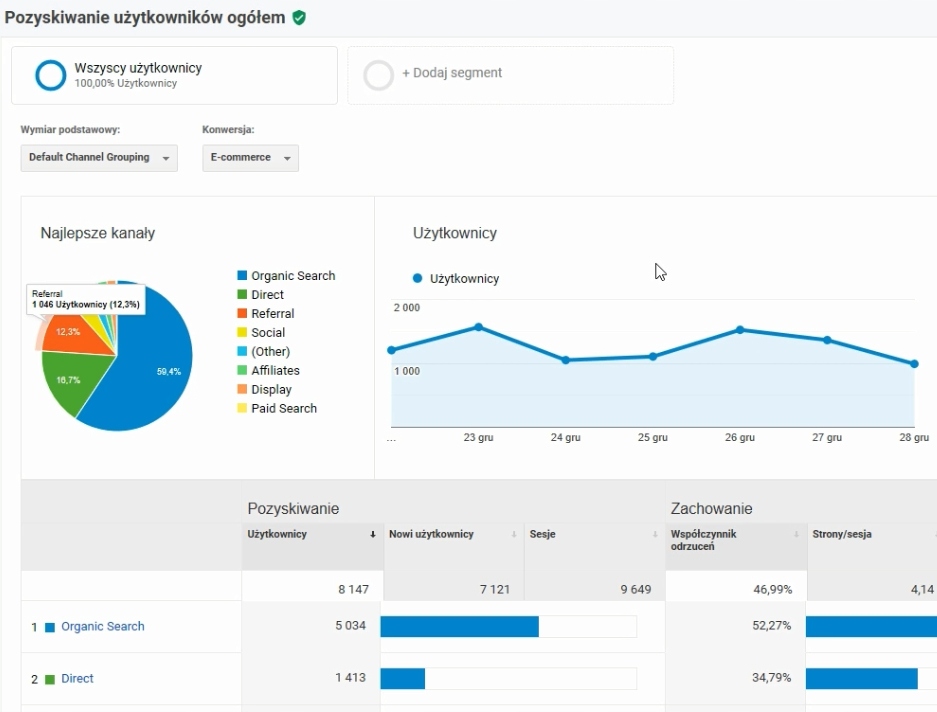937x712 pixels.
Task: Click the Referral orange swatch in pie legend
Action: (x=242, y=314)
